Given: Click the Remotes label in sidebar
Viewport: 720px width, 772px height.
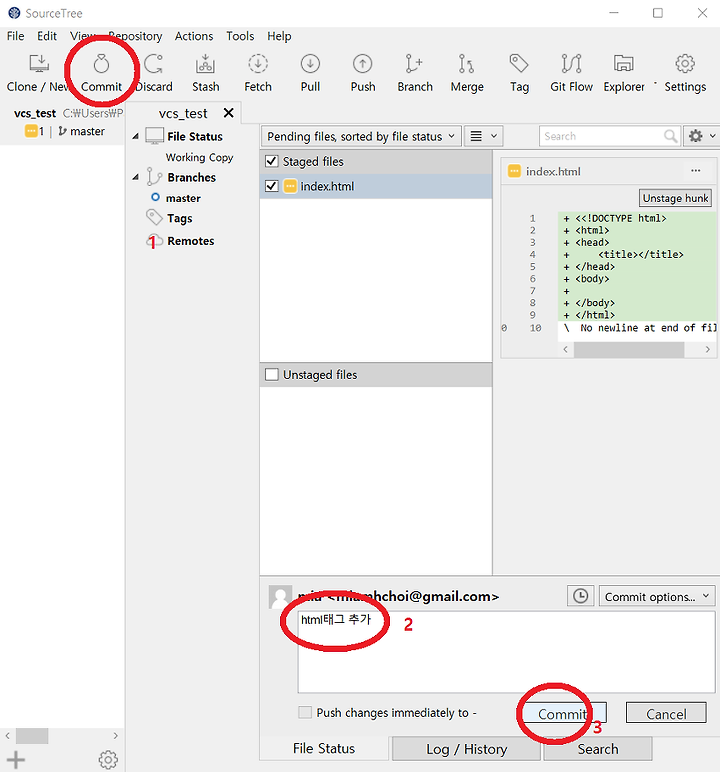Looking at the screenshot, I should [191, 241].
